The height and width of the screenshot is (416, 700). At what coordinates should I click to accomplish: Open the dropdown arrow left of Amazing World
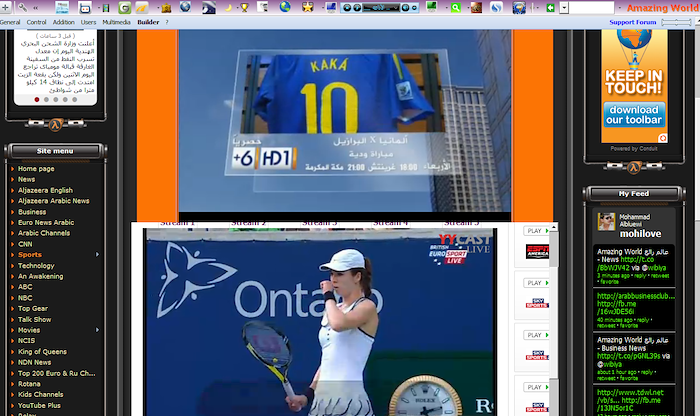tap(620, 8)
